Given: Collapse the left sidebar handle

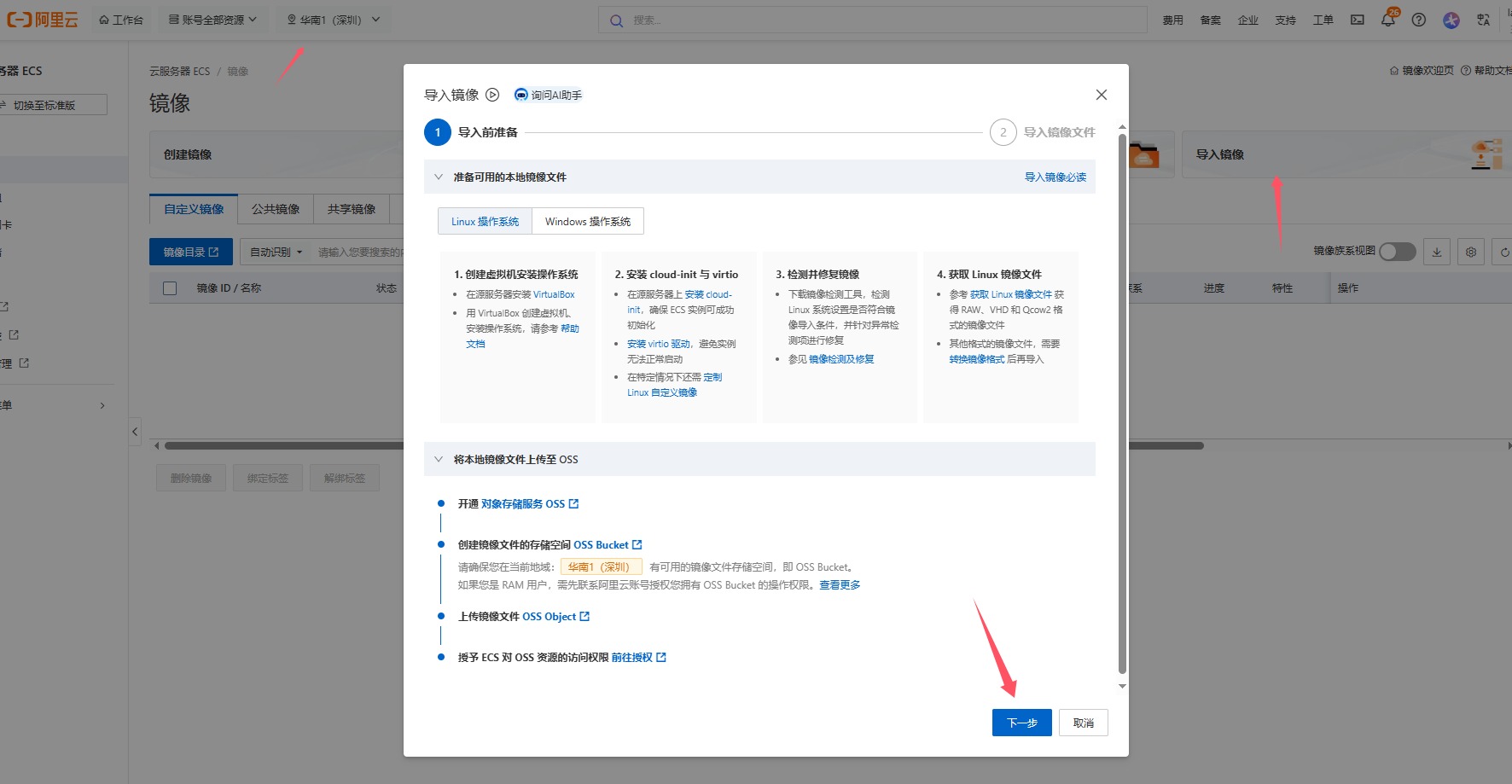Looking at the screenshot, I should tap(135, 432).
